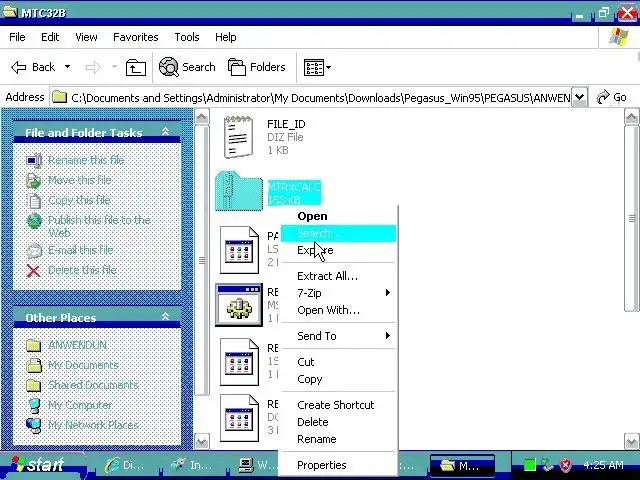Click the Search toolbar button
This screenshot has width=640, height=480.
[x=187, y=67]
